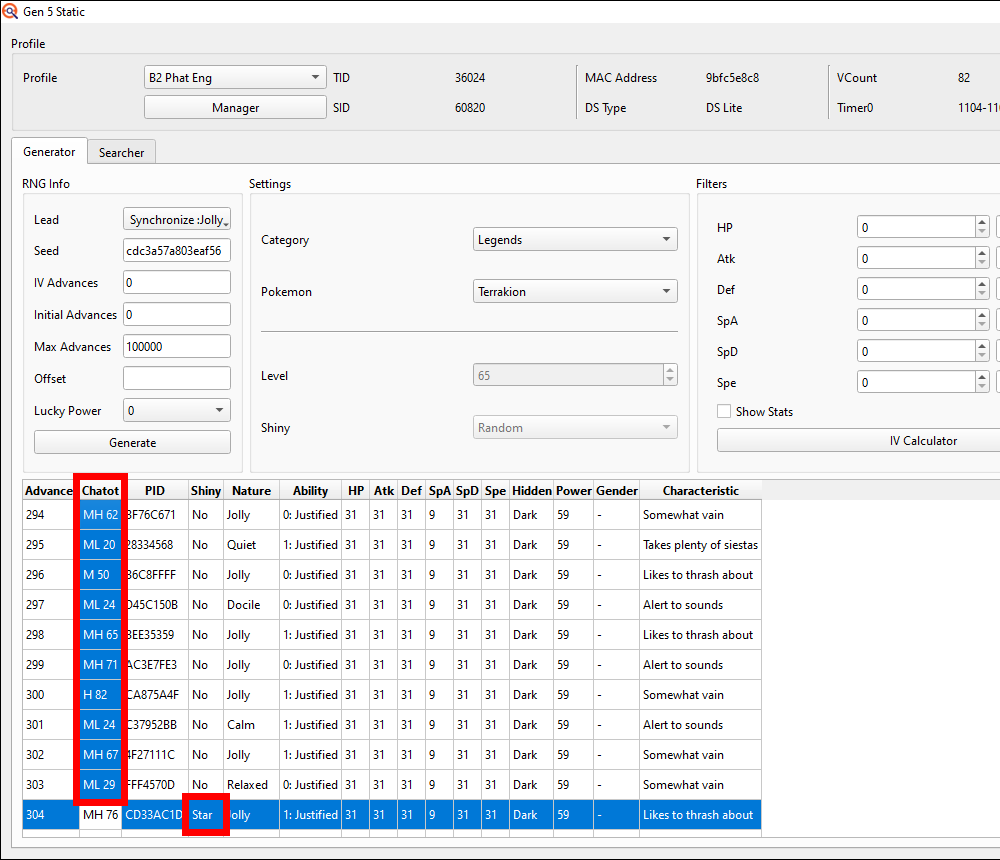This screenshot has width=1000, height=860.
Task: Decrease the Spe filter minimum value
Action: click(x=982, y=389)
